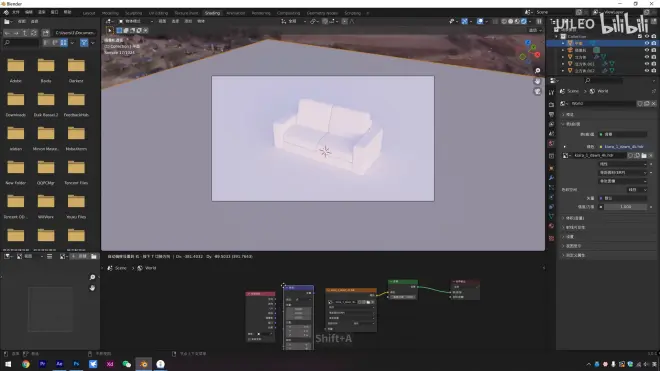Select the solid viewport shading sphere
Image resolution: width=660 pixels, height=371 pixels.
coord(511,21)
